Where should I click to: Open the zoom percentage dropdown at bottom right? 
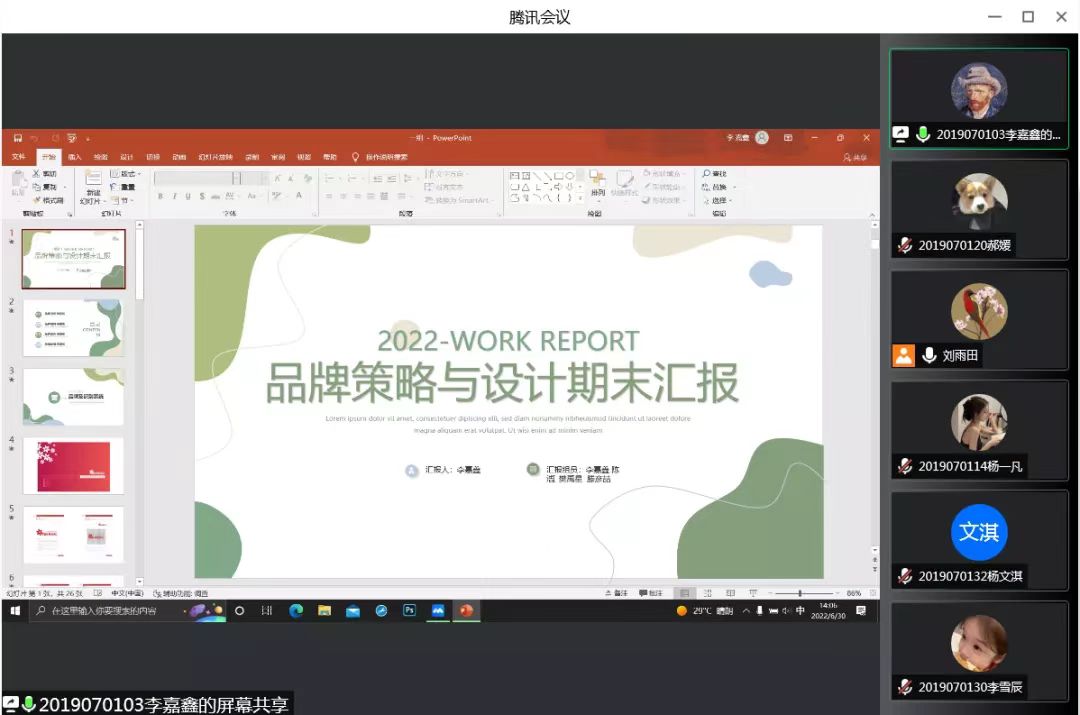pos(856,592)
